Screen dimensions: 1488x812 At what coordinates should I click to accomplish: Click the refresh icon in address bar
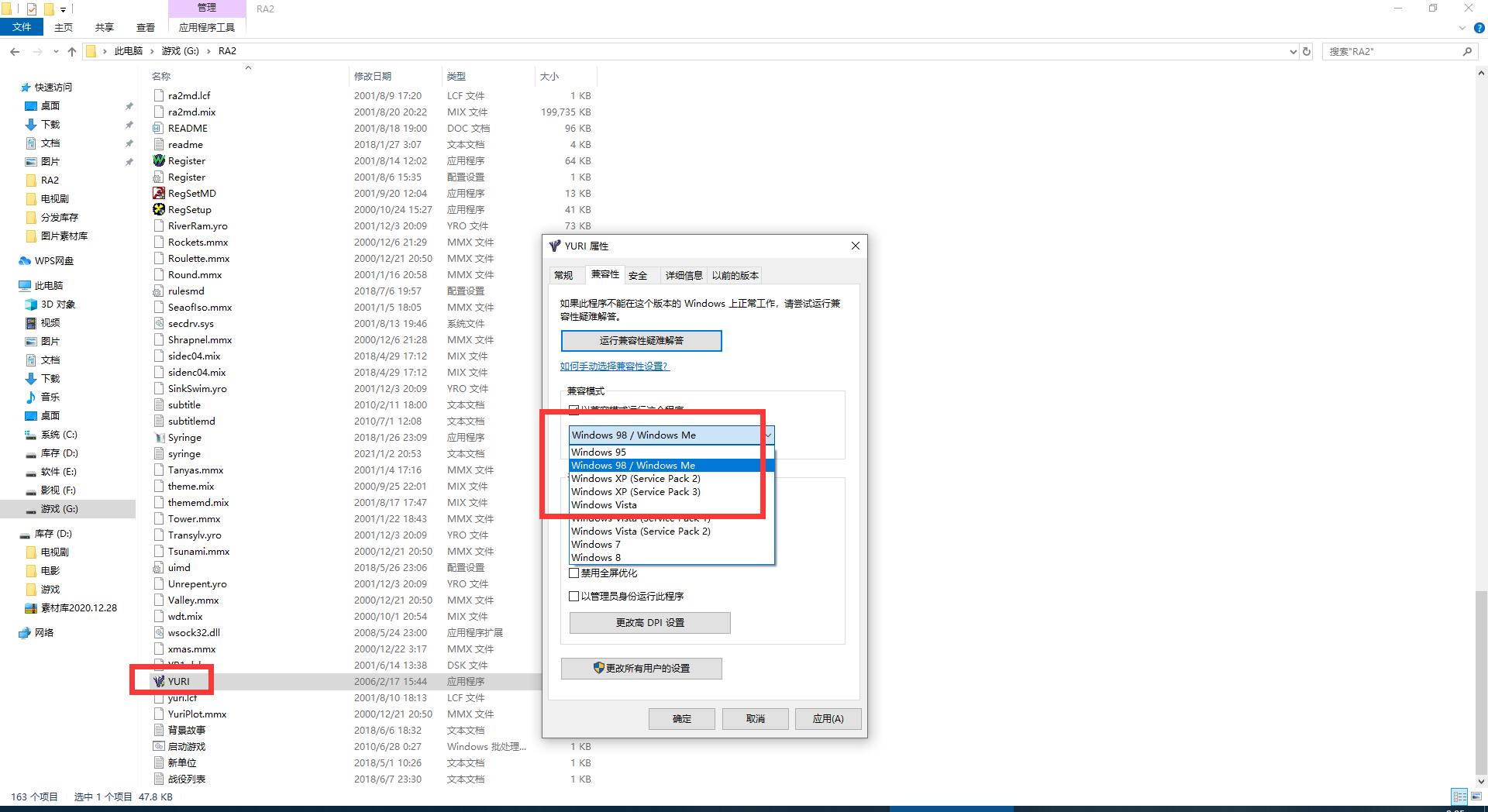[x=1307, y=51]
